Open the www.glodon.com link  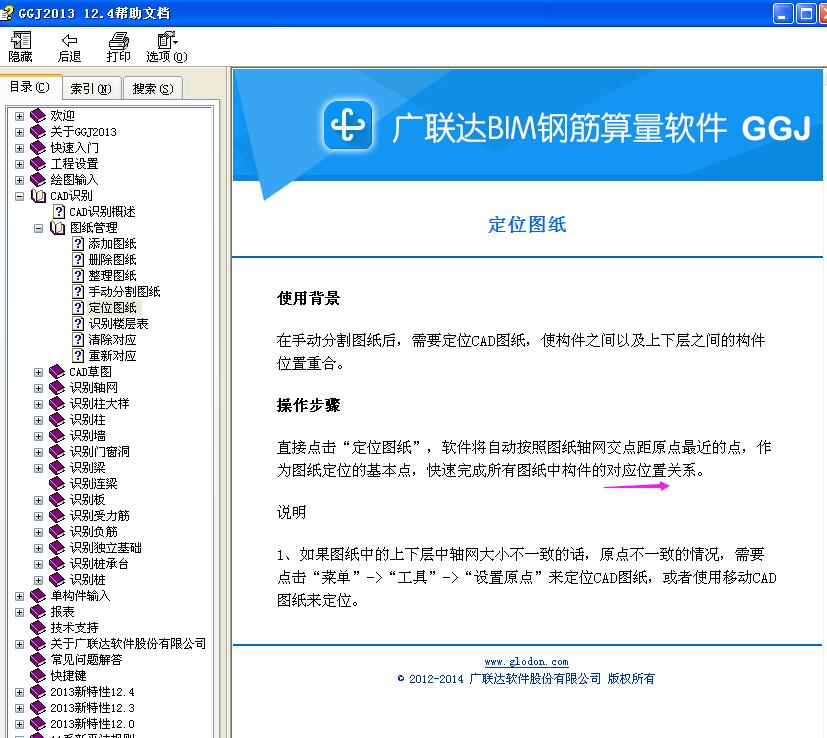tap(526, 662)
